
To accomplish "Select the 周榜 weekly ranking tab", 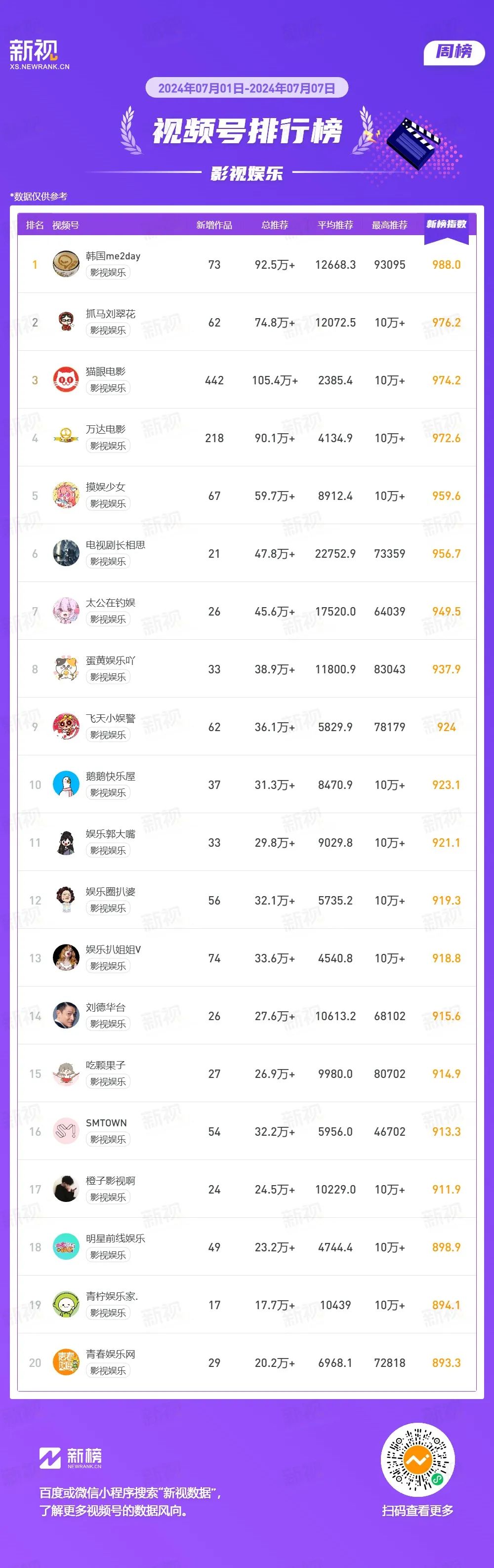I will 454,52.
